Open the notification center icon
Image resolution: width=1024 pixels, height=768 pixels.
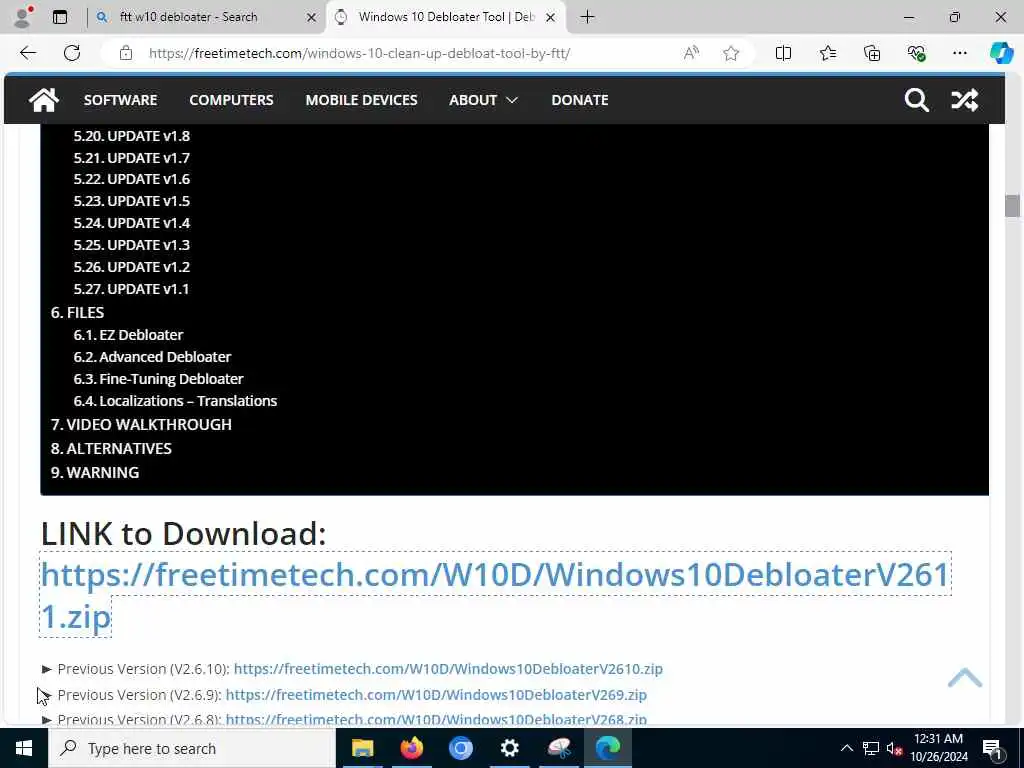pyautogui.click(x=992, y=749)
